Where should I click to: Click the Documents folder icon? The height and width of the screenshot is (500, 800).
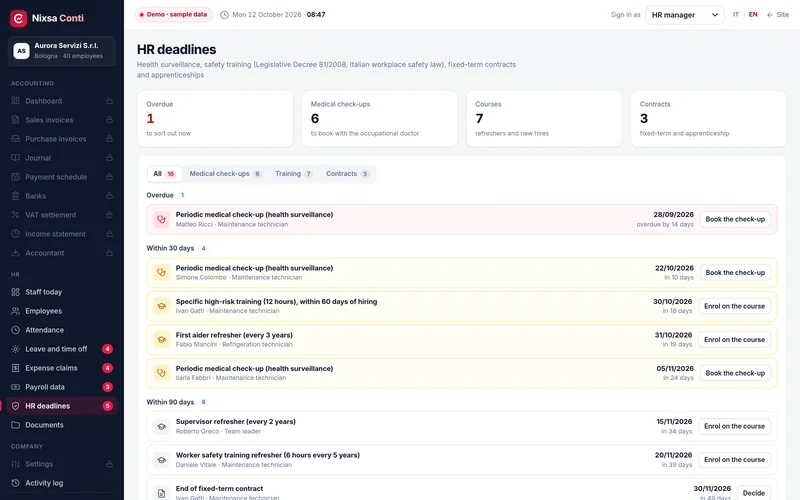pos(15,425)
